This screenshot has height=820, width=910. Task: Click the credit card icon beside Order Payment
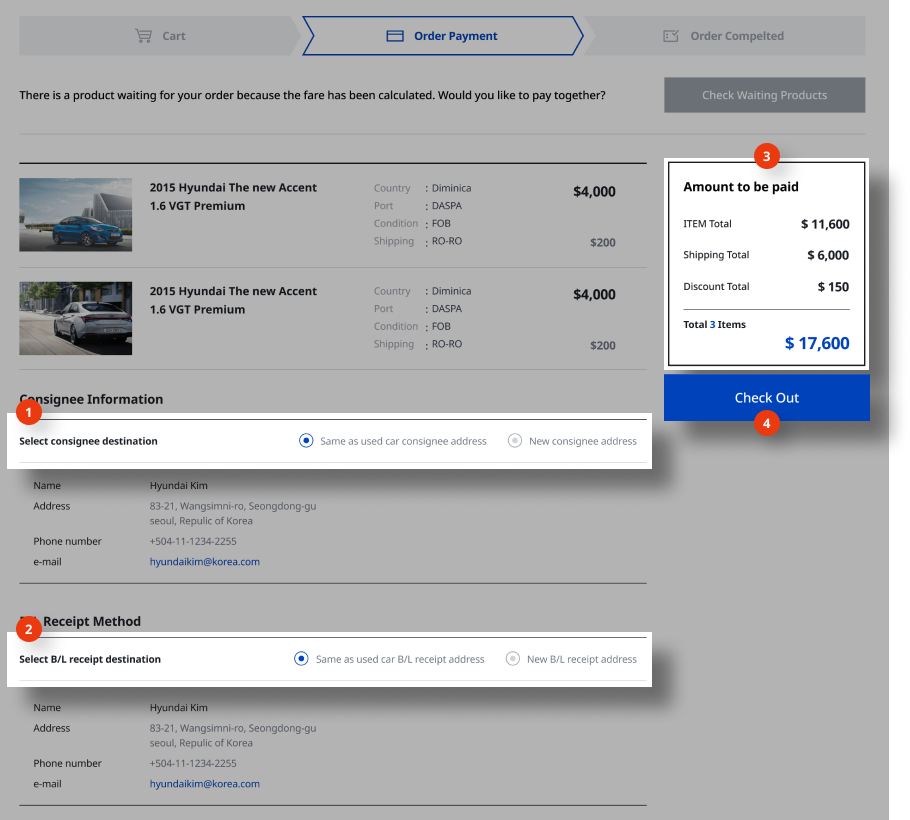(395, 36)
